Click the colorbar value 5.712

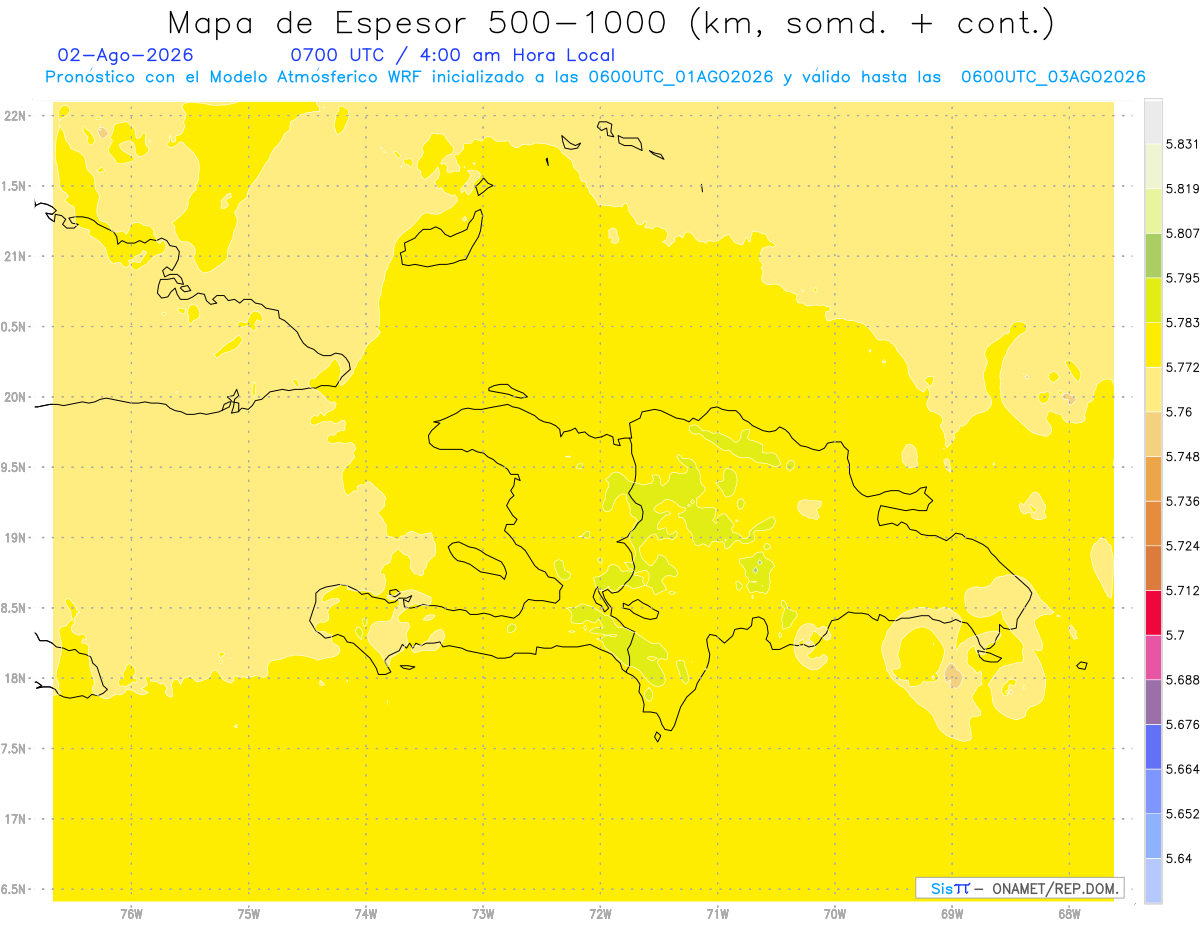pos(1182,590)
